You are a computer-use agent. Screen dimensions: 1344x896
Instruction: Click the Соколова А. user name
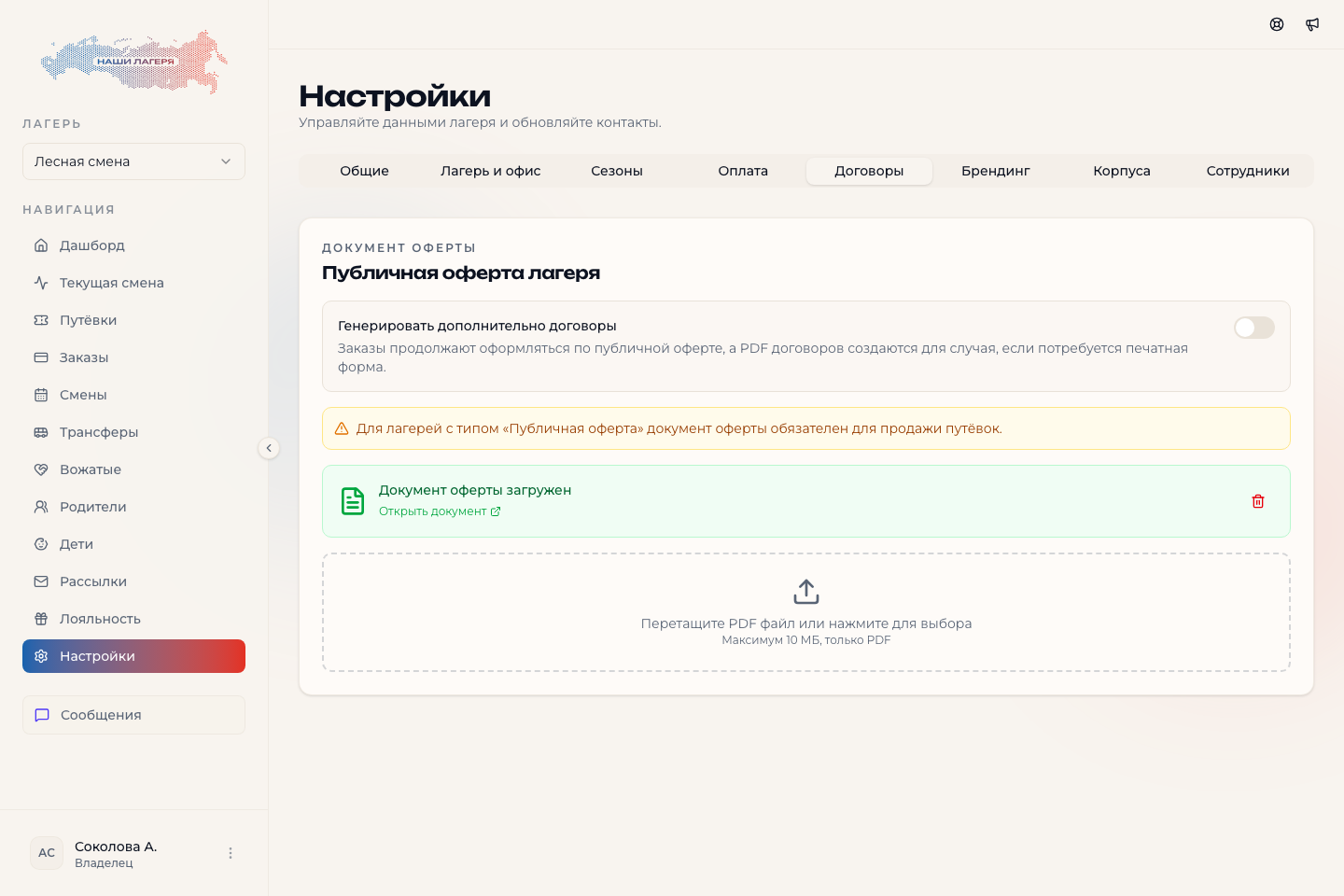(116, 847)
